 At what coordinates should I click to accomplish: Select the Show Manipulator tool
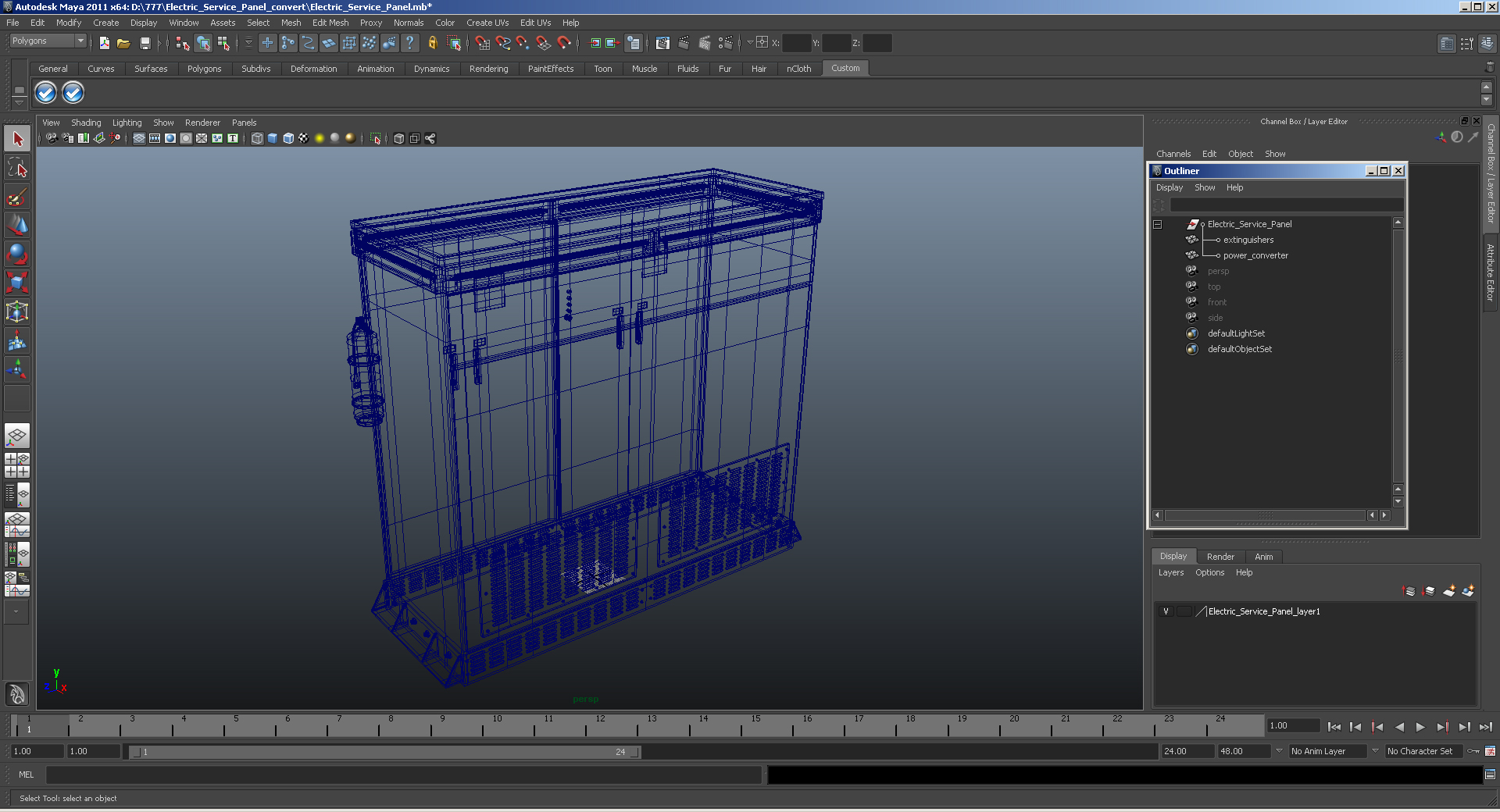tap(17, 369)
